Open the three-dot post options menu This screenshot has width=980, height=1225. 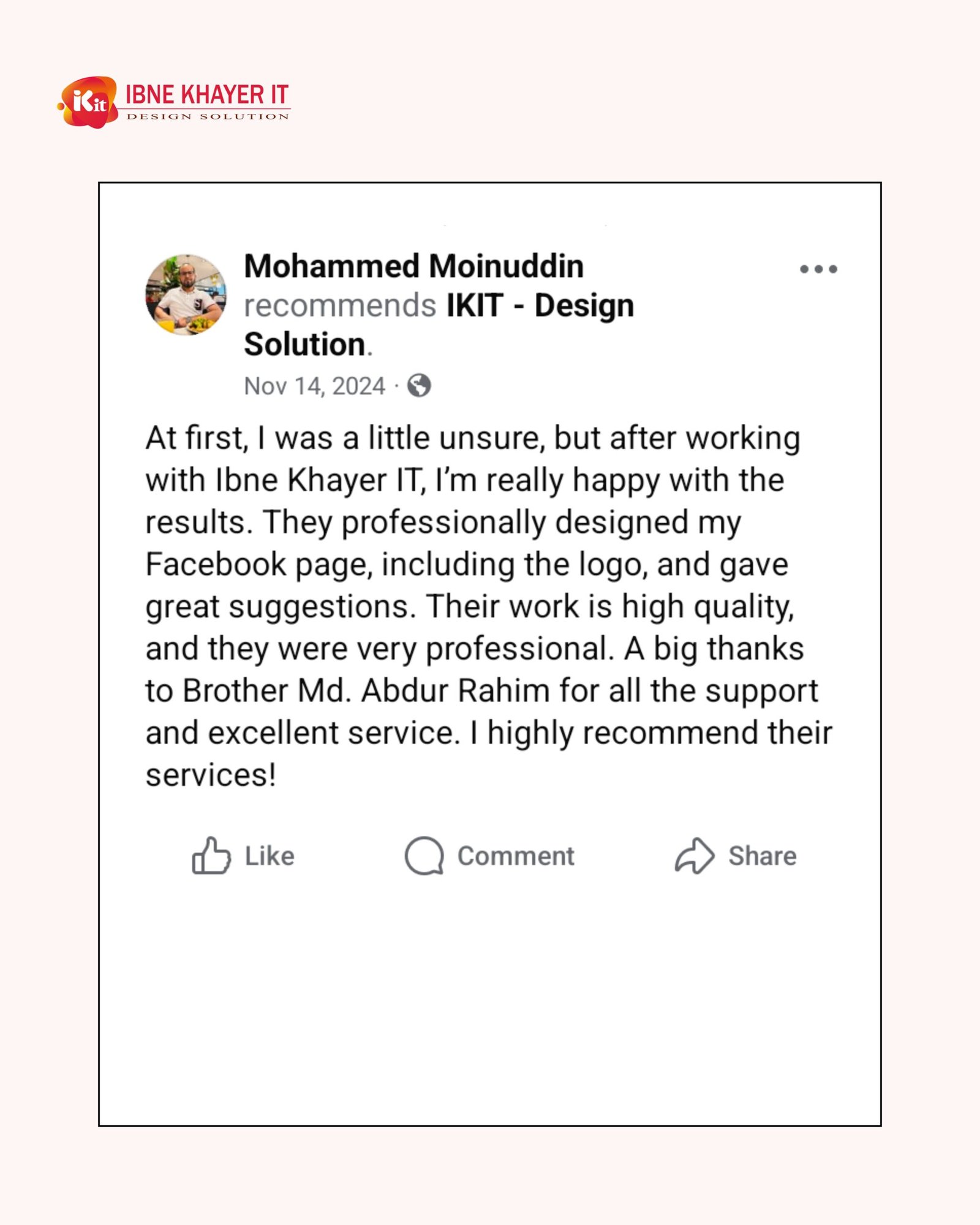point(818,269)
